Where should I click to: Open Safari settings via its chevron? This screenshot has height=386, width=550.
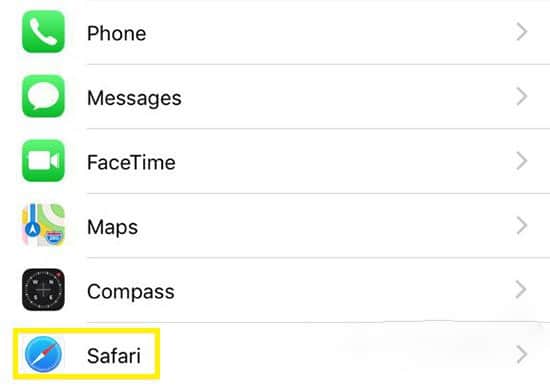coord(522,355)
